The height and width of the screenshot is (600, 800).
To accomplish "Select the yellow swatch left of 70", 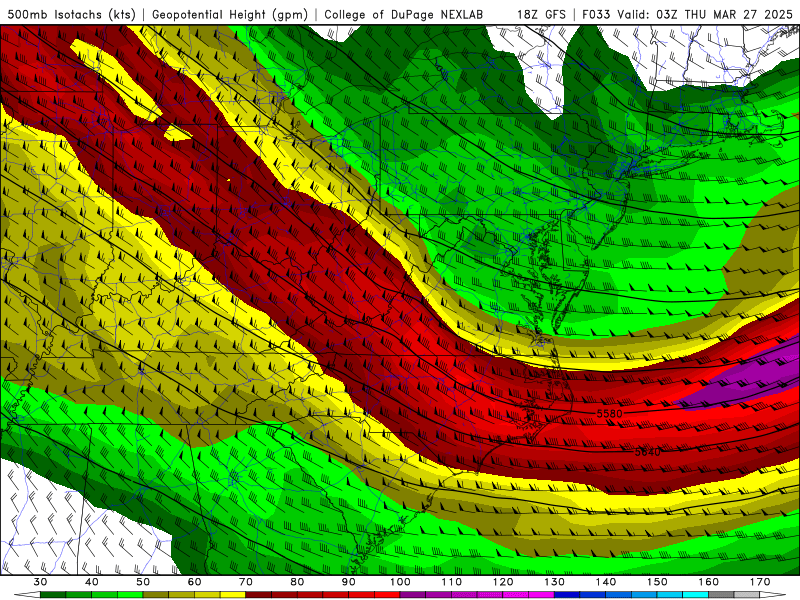I will pyautogui.click(x=233, y=595).
